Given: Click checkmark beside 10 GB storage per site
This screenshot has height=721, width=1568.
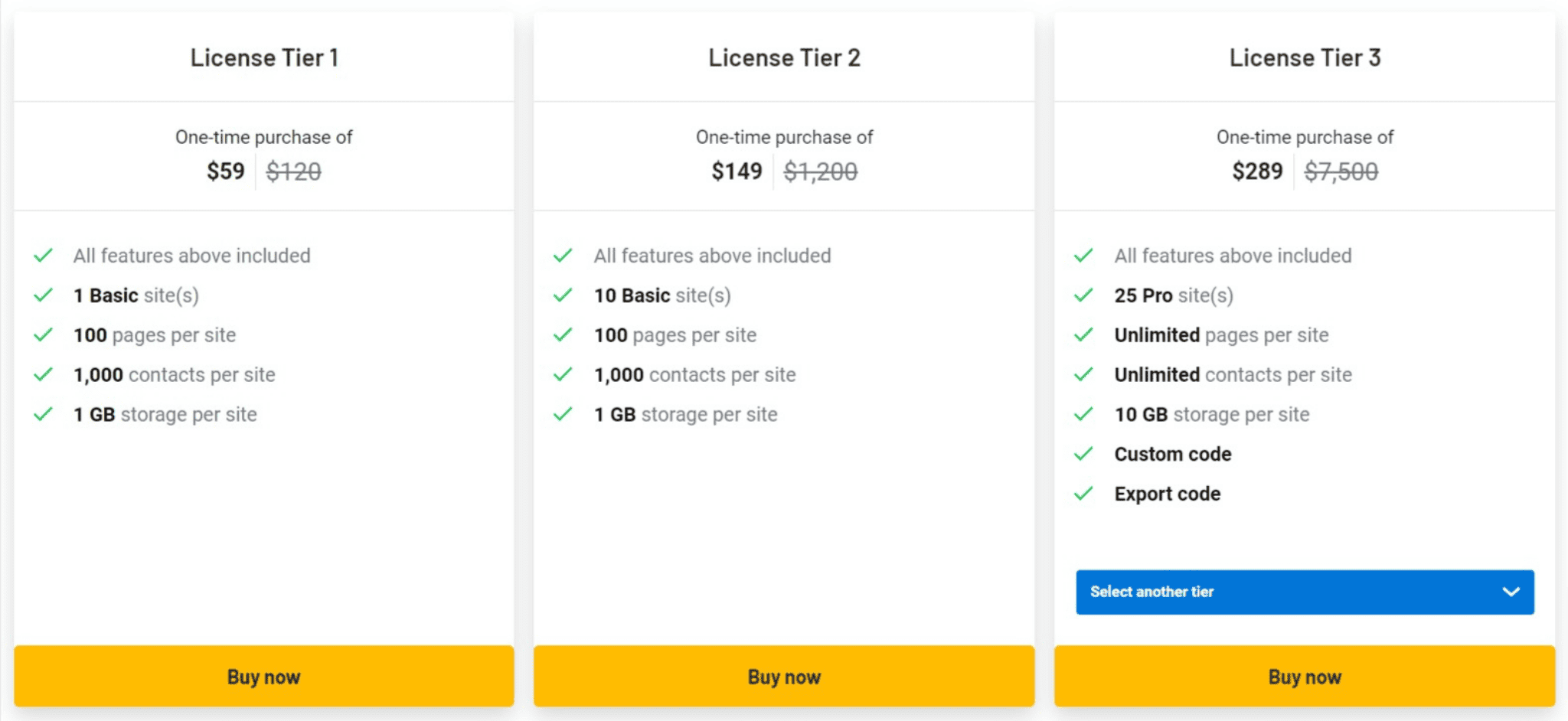Looking at the screenshot, I should pos(1083,414).
